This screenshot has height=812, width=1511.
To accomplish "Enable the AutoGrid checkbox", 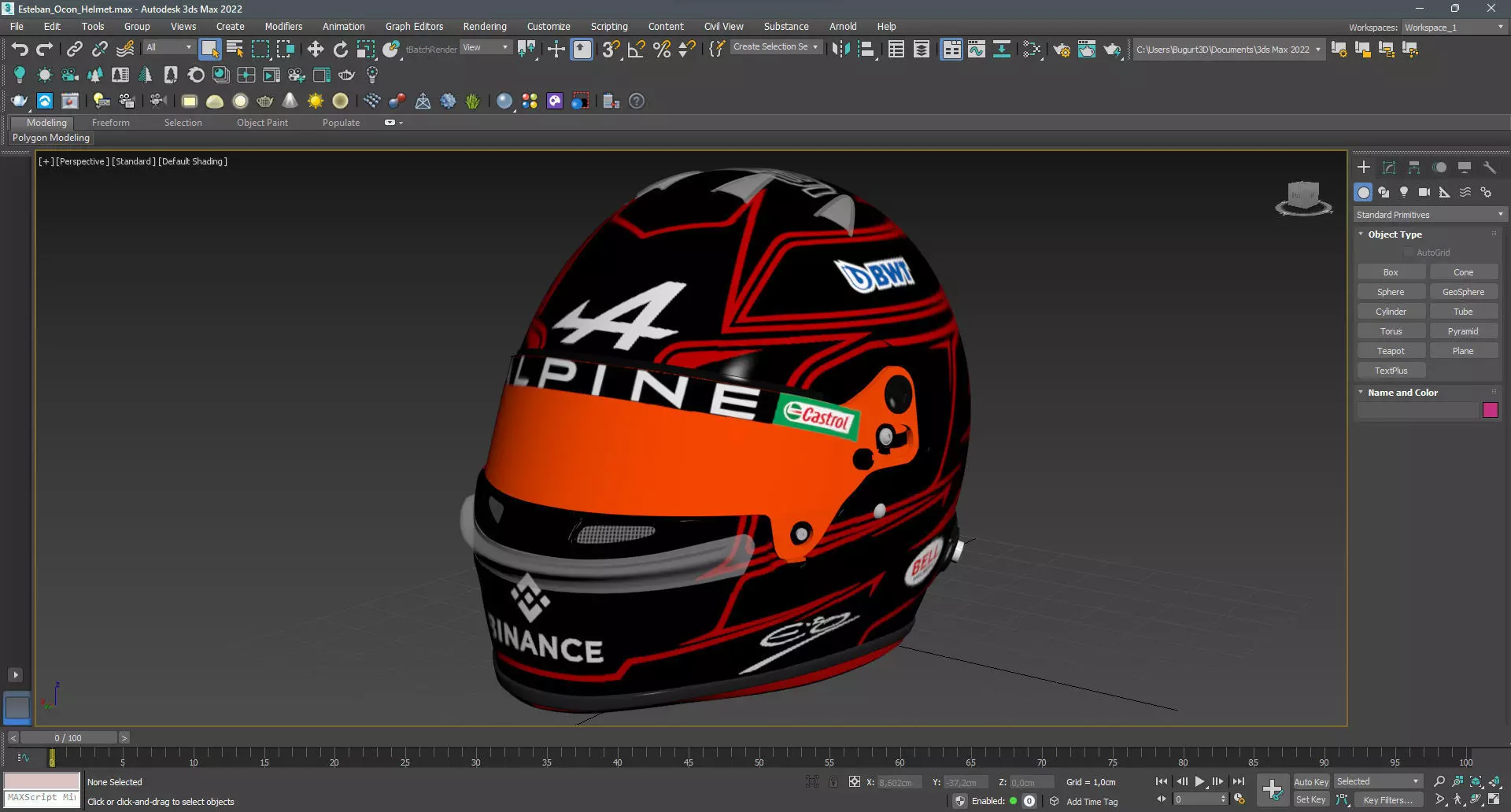I will tap(1409, 253).
